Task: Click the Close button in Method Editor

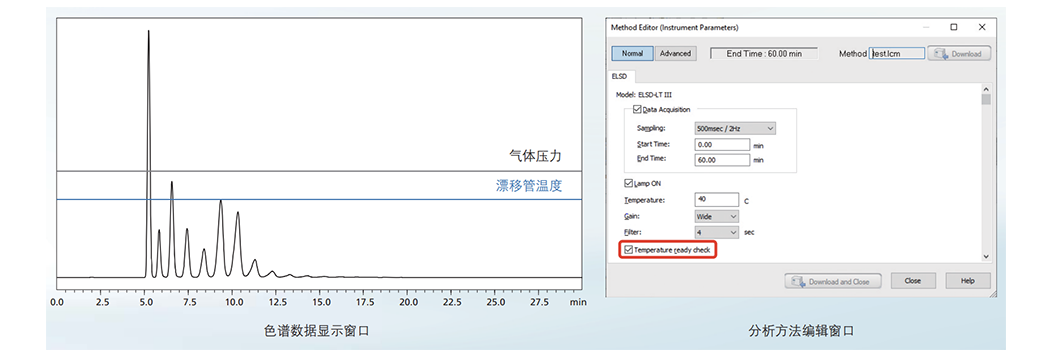Action: click(913, 281)
